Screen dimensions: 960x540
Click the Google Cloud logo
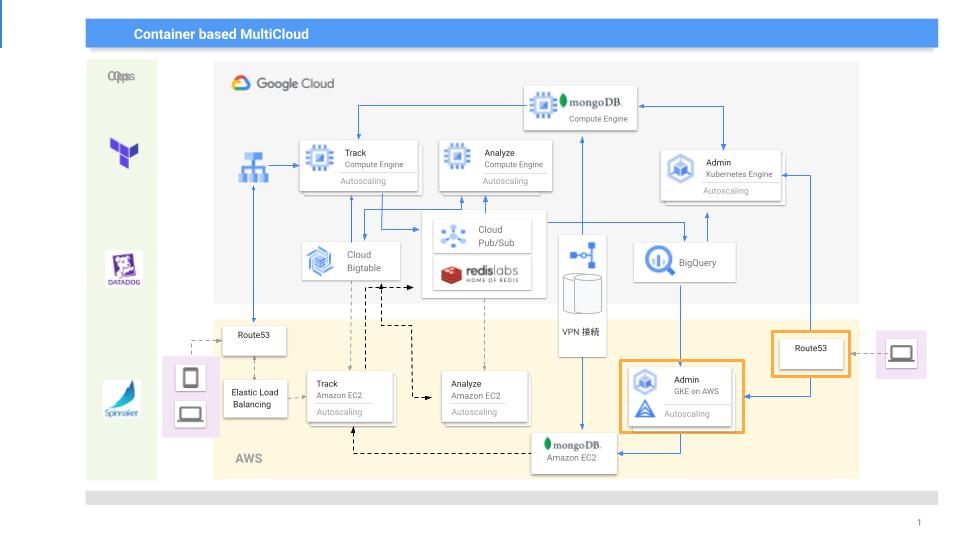tap(283, 84)
